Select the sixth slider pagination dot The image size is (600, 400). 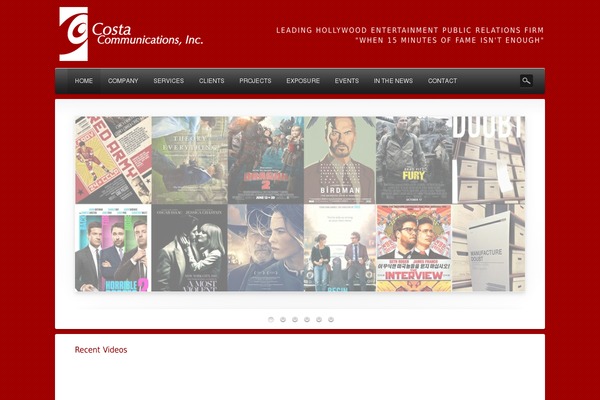[331, 320]
